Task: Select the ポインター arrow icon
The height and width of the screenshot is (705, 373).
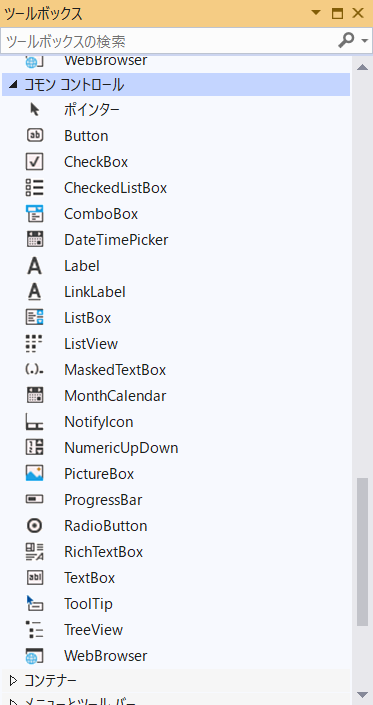Action: click(35, 109)
